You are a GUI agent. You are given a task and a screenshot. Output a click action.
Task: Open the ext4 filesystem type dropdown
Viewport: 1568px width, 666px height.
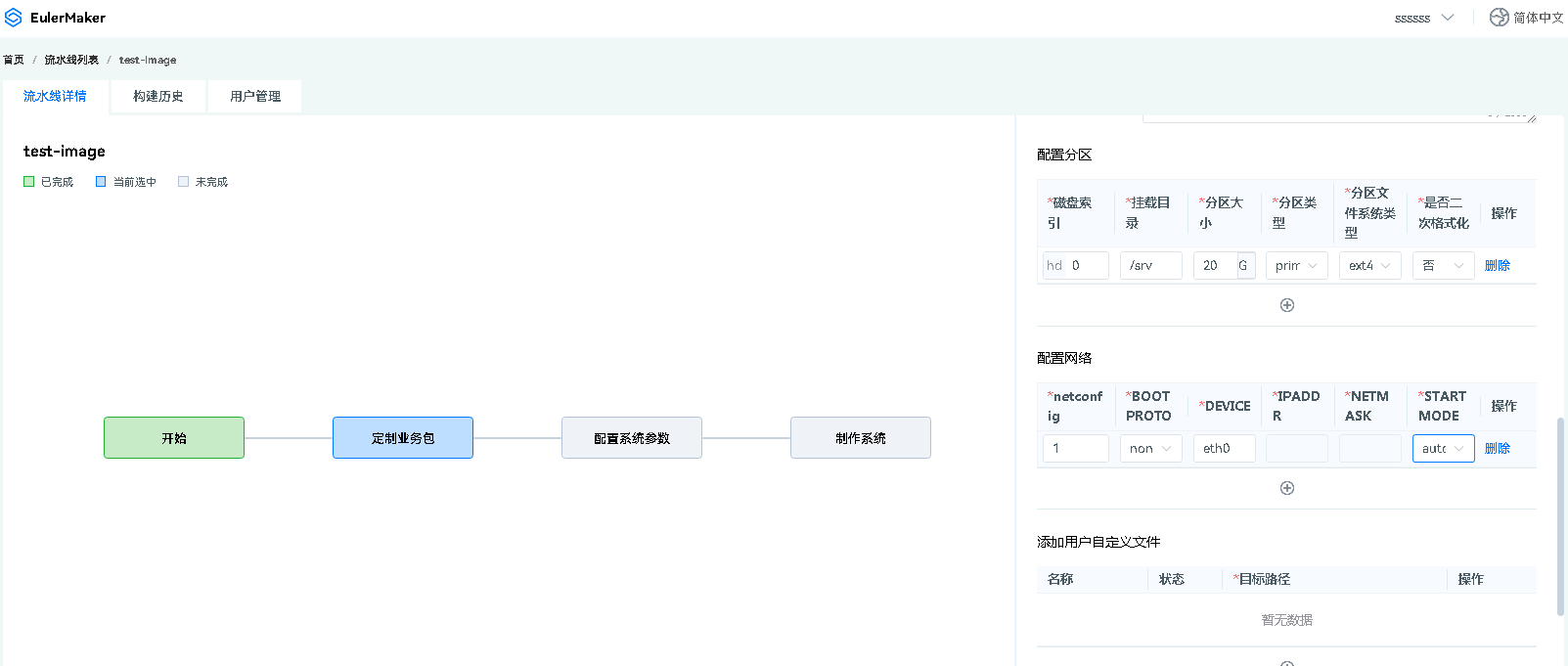coord(1369,266)
